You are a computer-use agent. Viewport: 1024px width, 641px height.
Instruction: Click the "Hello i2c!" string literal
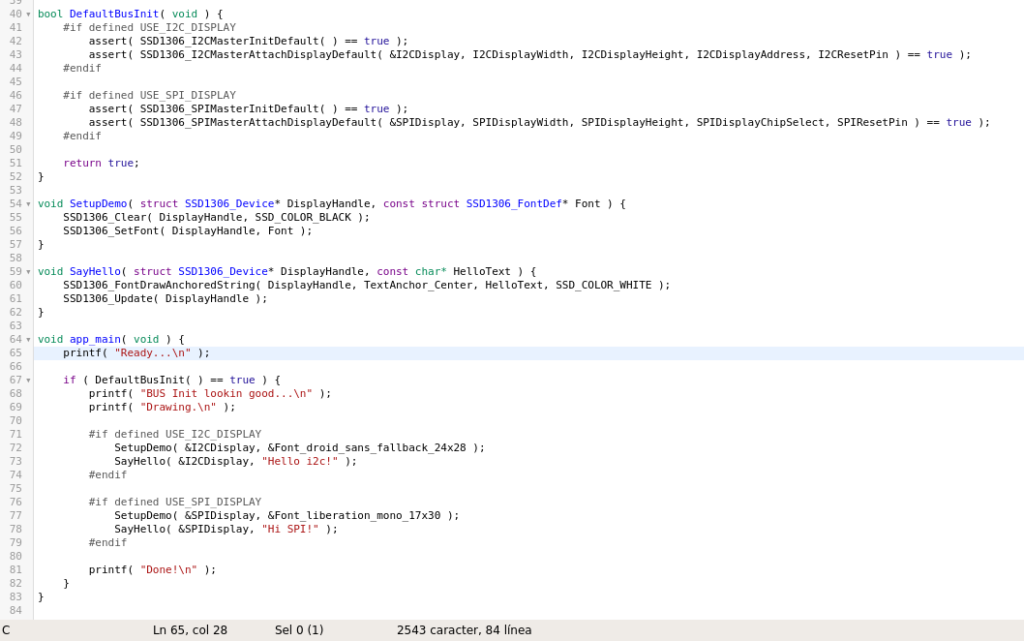coord(300,461)
